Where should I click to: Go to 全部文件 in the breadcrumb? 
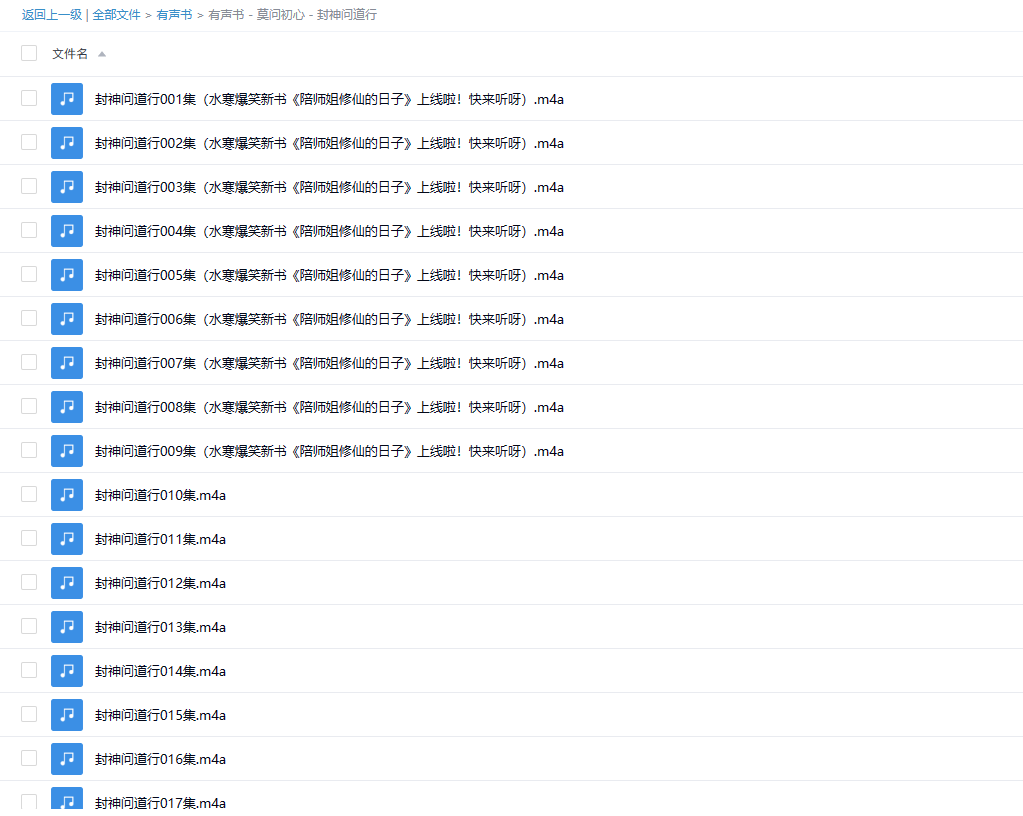(116, 15)
